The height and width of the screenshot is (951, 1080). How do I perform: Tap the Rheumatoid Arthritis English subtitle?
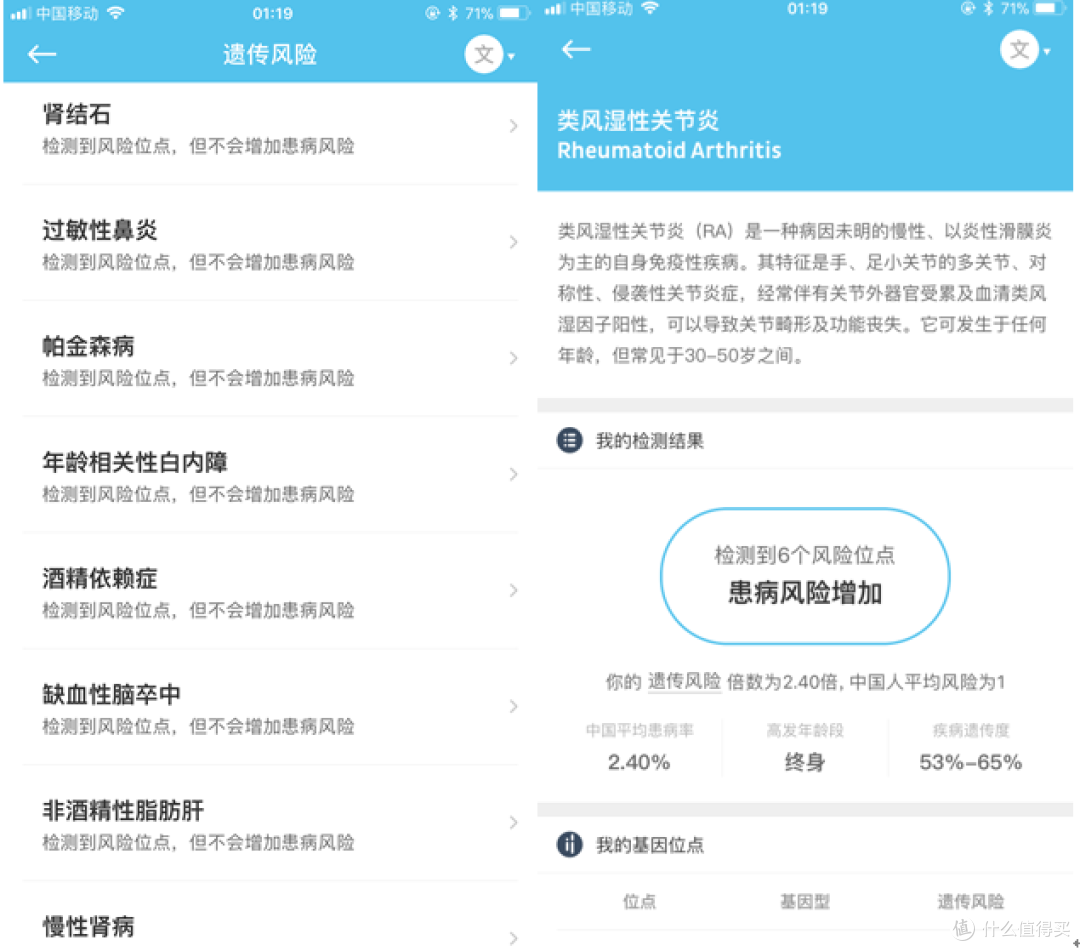[669, 150]
